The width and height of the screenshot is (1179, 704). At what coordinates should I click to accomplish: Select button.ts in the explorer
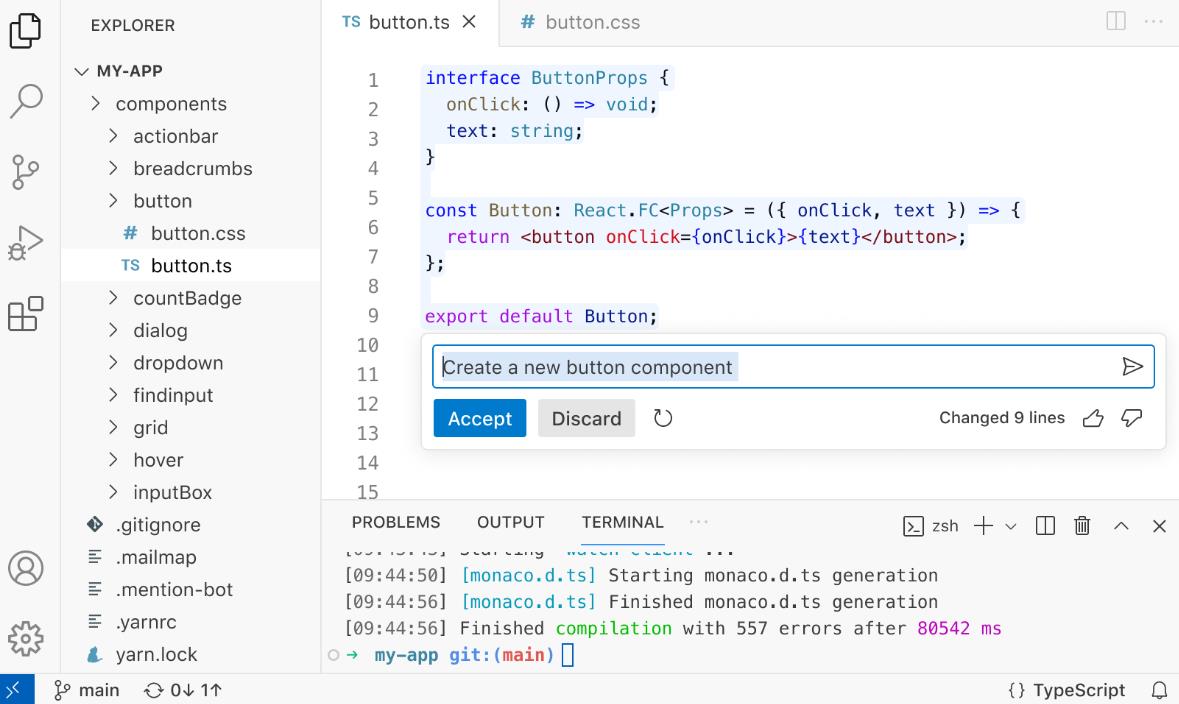pos(190,266)
